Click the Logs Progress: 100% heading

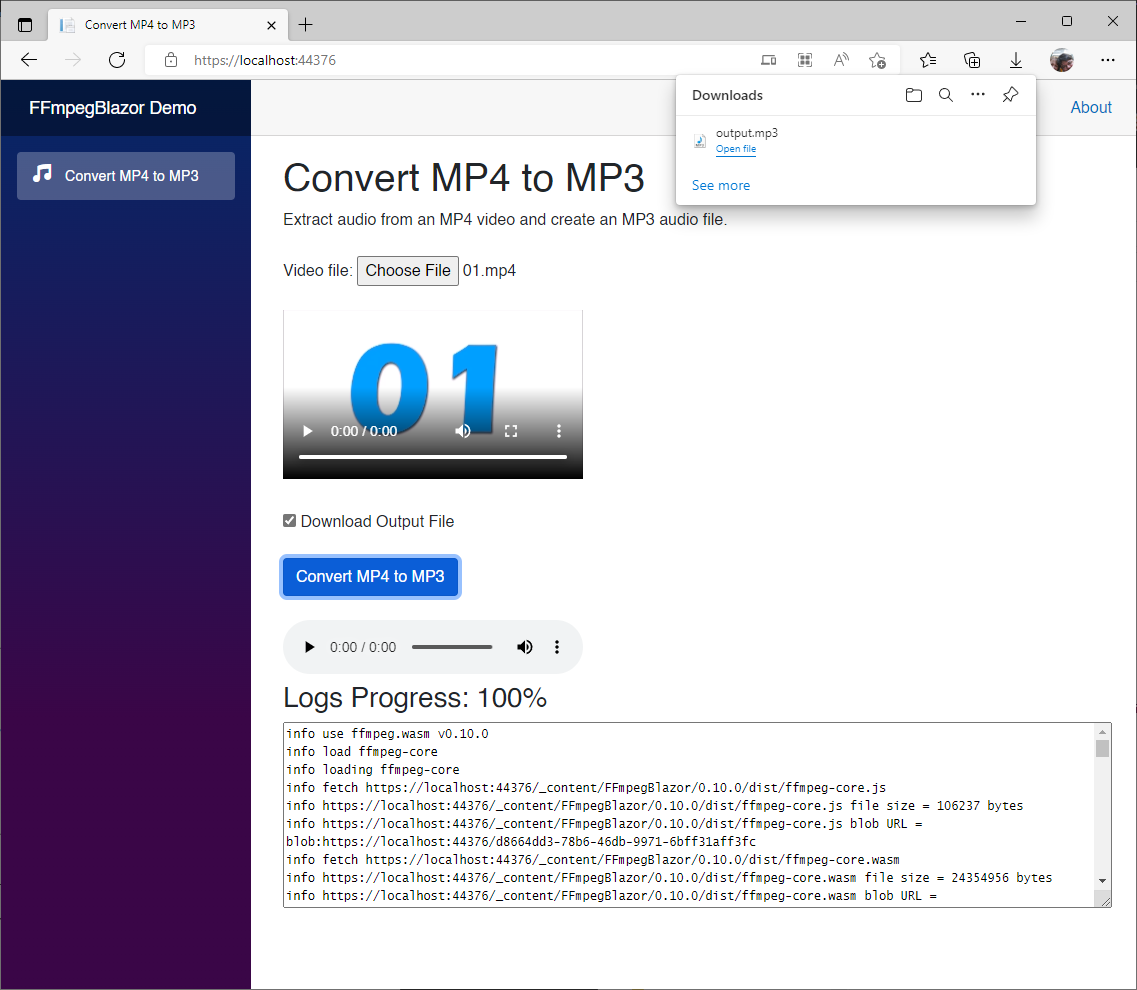[415, 698]
